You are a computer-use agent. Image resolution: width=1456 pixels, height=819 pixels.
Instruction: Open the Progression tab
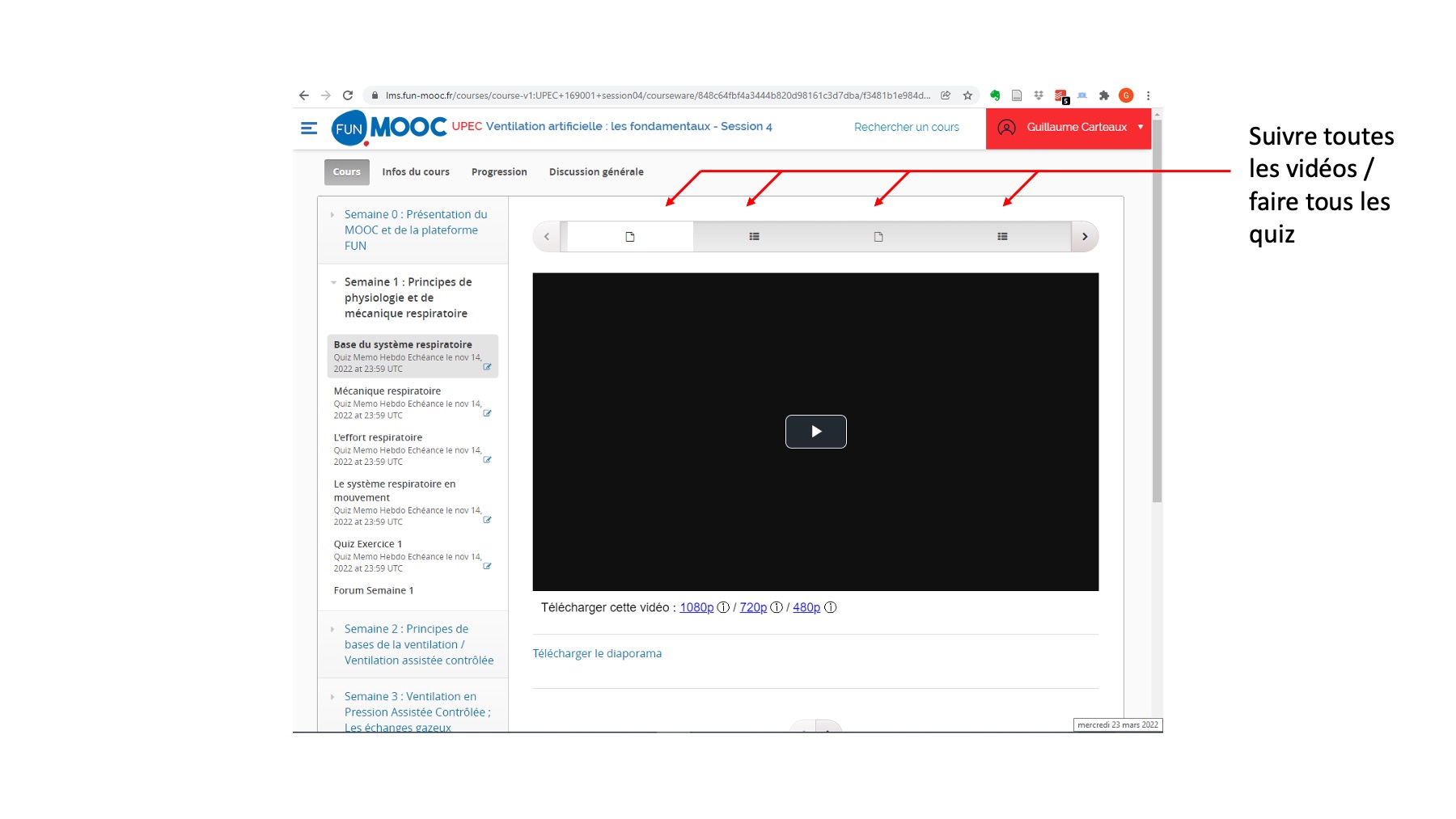coord(499,172)
